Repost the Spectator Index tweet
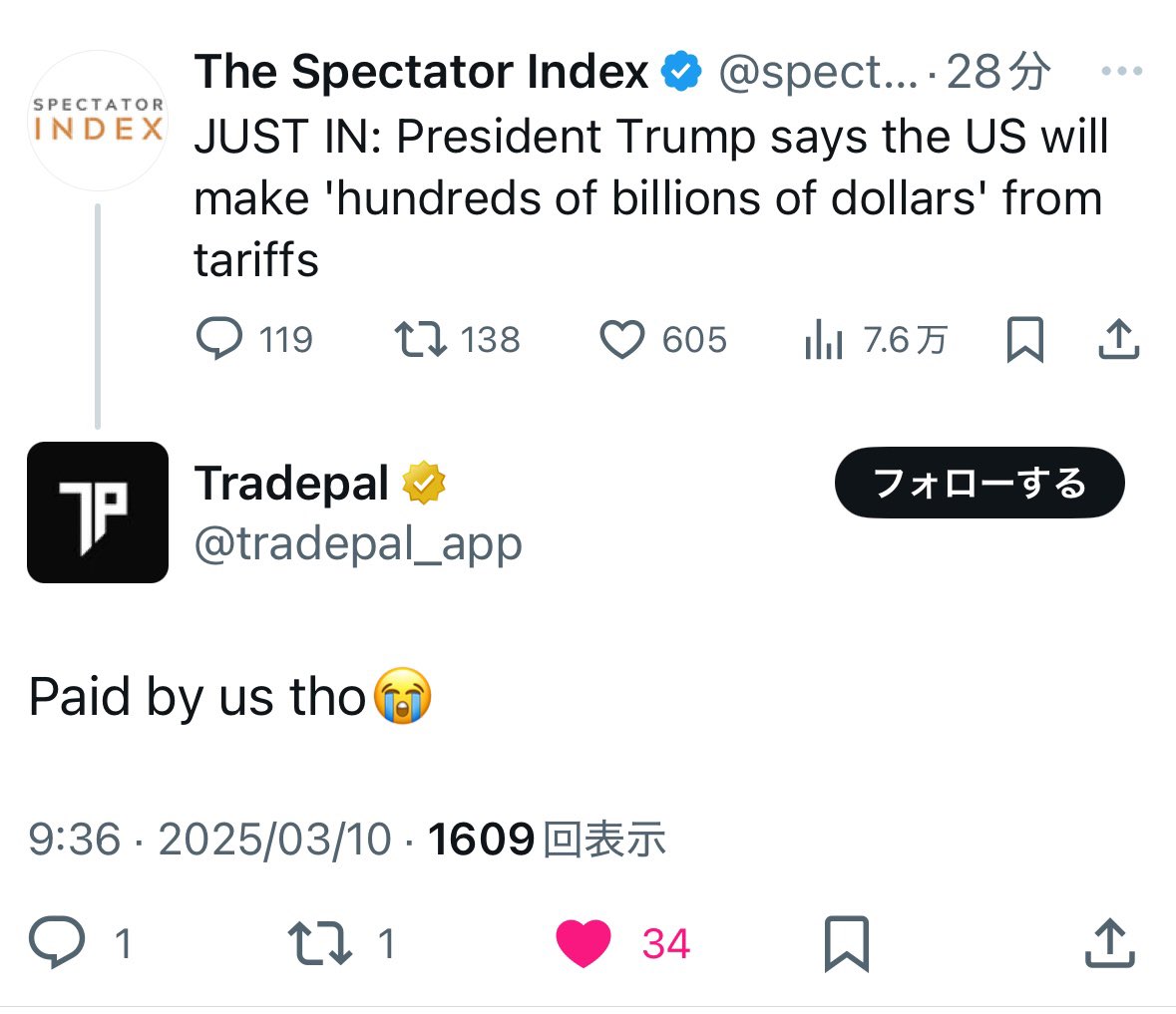This screenshot has width=1176, height=1014. coord(421,339)
